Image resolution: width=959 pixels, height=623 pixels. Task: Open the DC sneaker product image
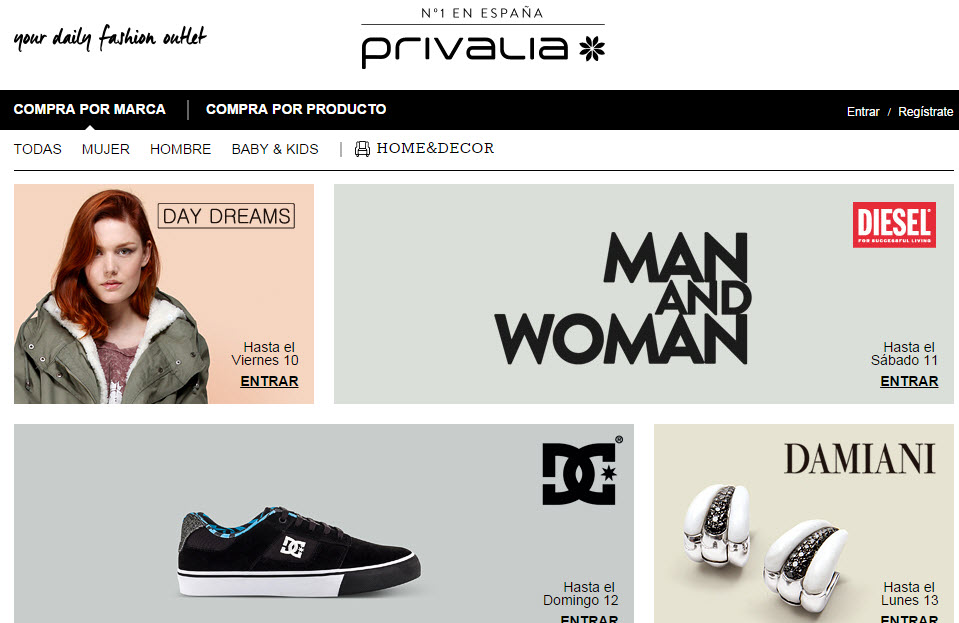(x=299, y=551)
